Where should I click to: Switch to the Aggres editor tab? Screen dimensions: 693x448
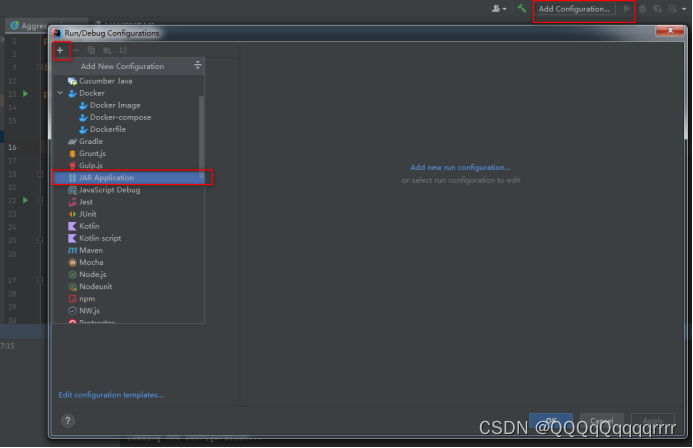(x=29, y=26)
